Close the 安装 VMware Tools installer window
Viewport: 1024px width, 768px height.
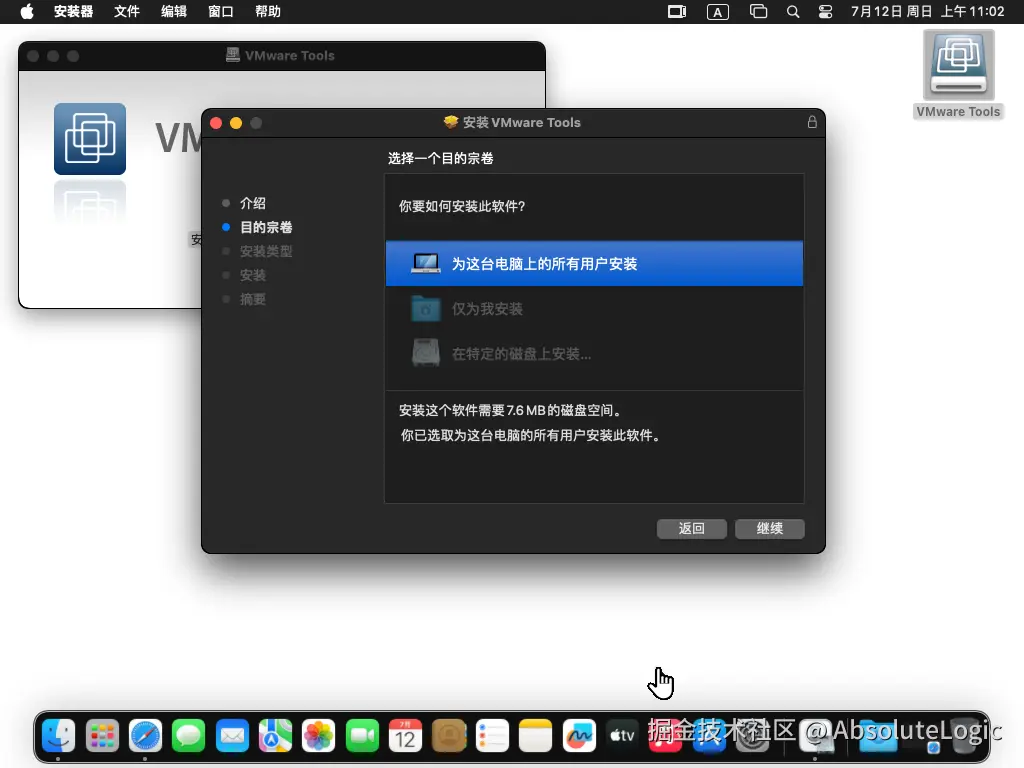pos(216,123)
